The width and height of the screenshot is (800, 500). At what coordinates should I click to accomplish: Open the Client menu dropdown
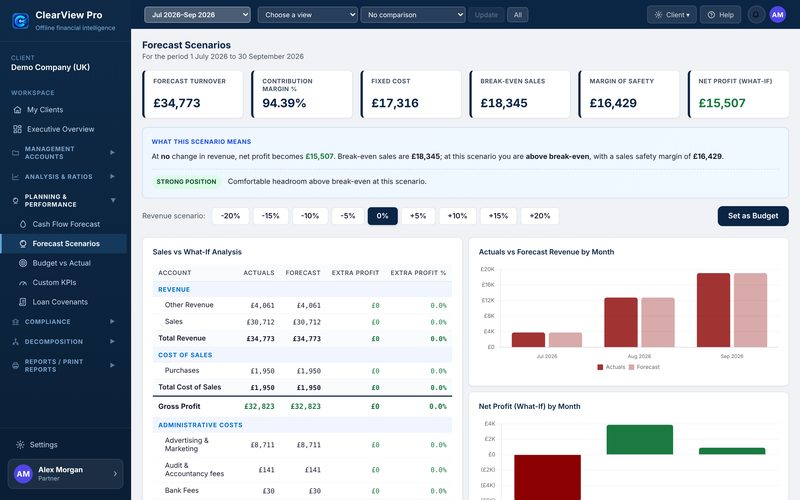tap(671, 15)
